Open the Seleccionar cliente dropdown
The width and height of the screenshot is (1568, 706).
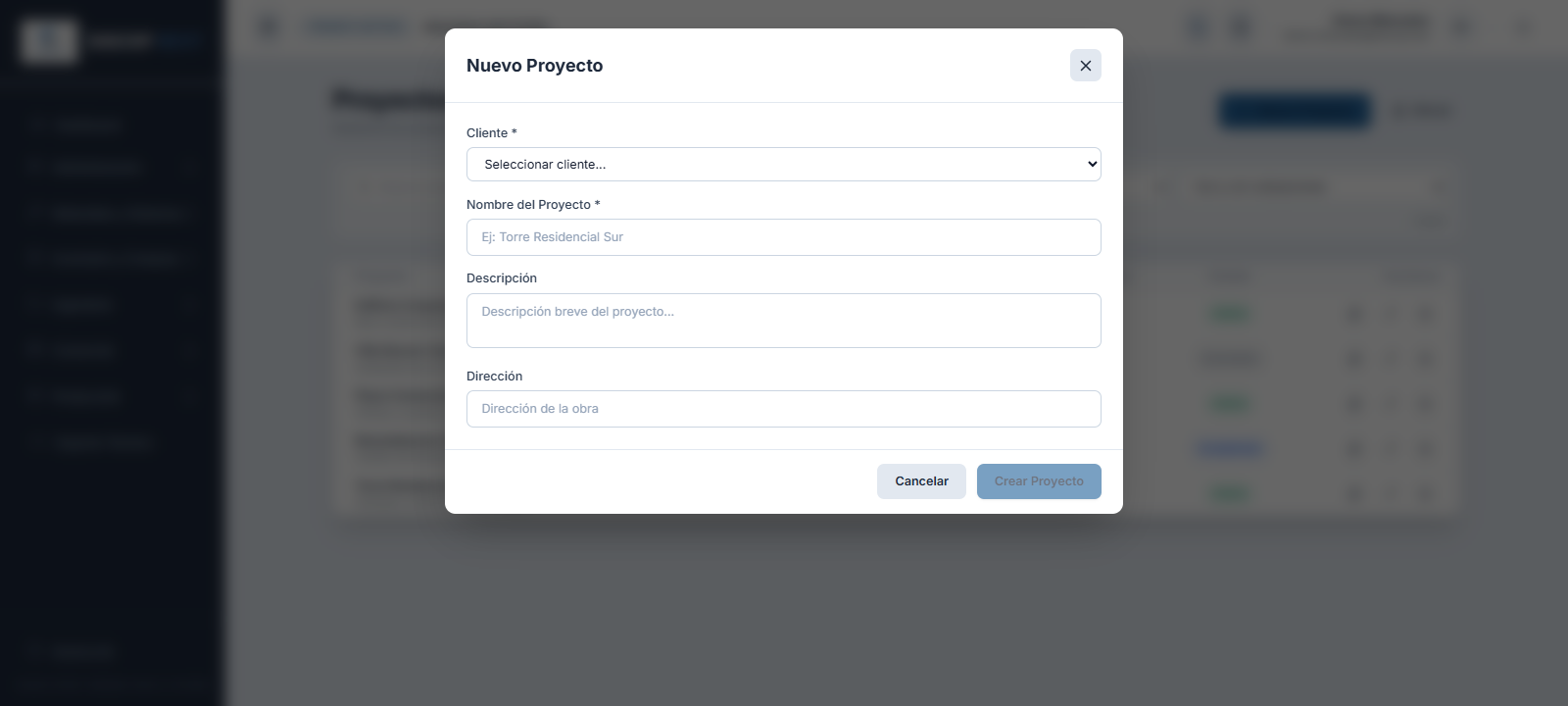click(x=783, y=164)
